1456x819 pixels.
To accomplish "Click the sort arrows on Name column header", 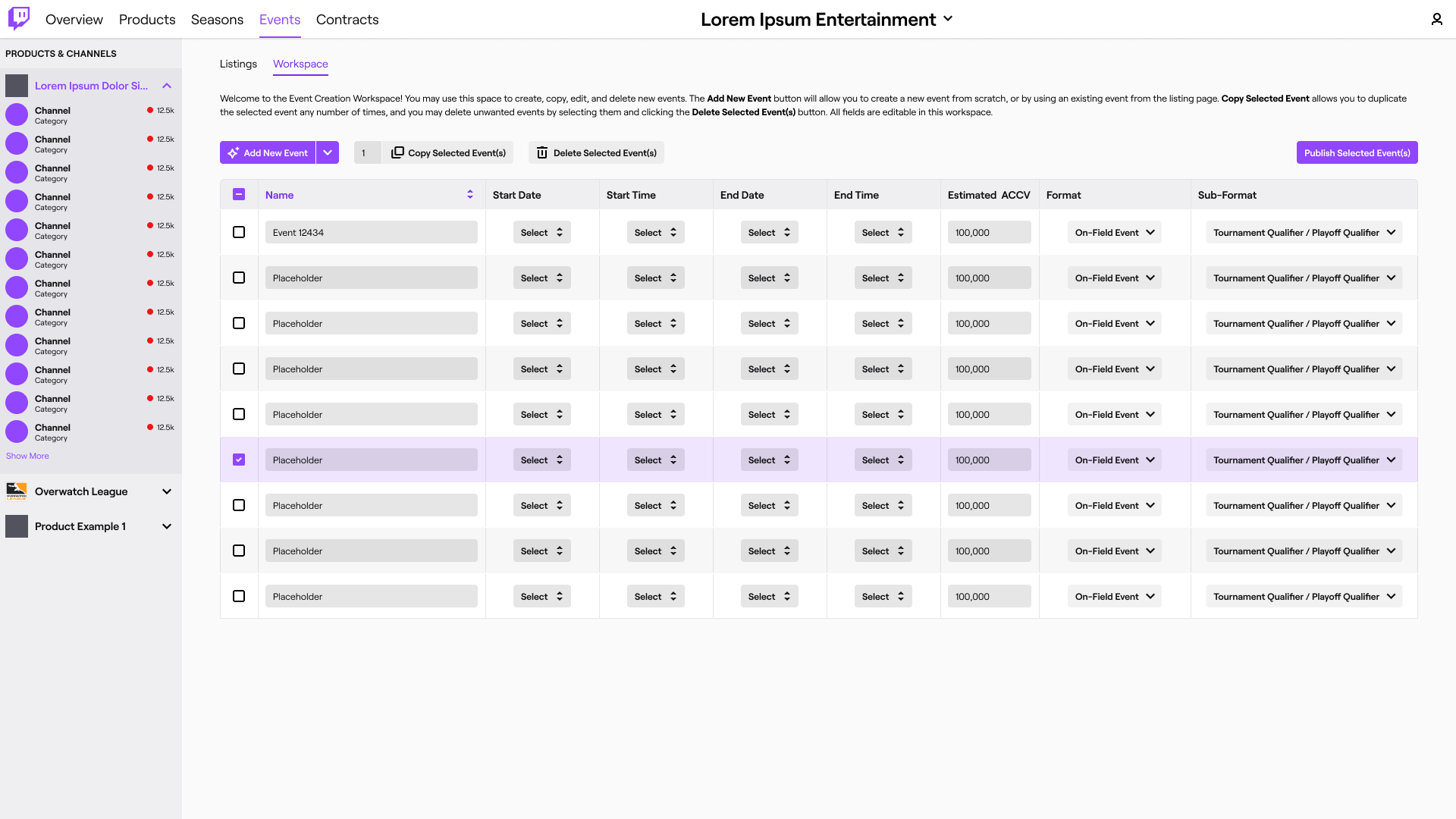I will tap(470, 194).
